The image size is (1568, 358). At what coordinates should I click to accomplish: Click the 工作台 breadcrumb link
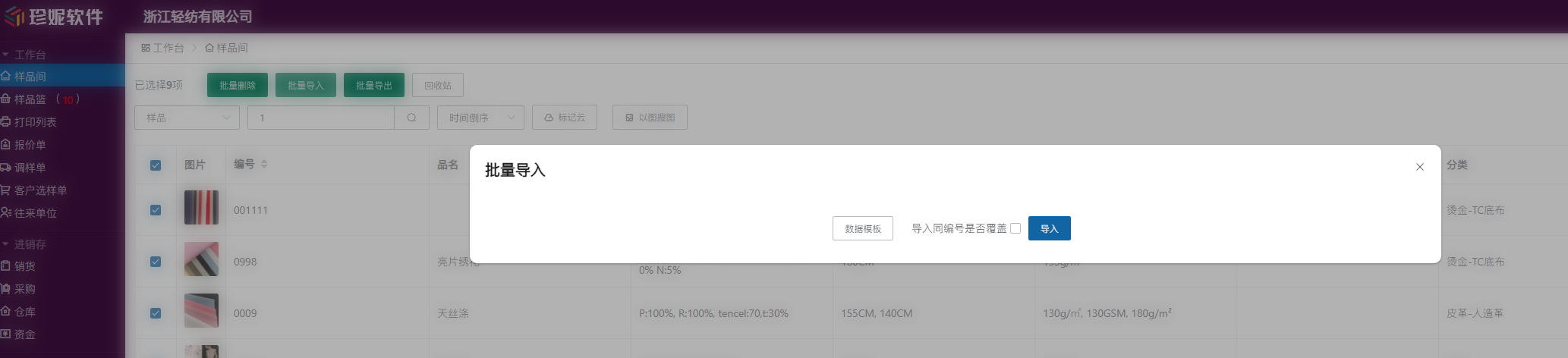click(x=162, y=48)
